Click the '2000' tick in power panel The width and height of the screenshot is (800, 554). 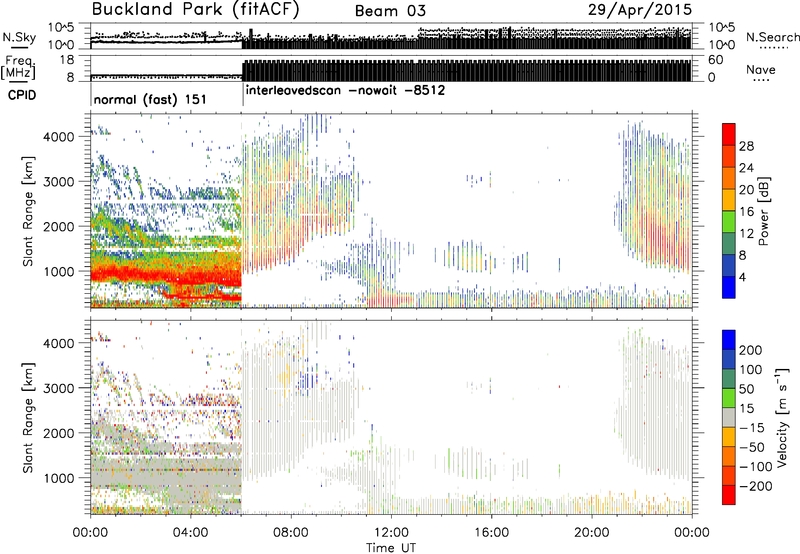[x=58, y=226]
